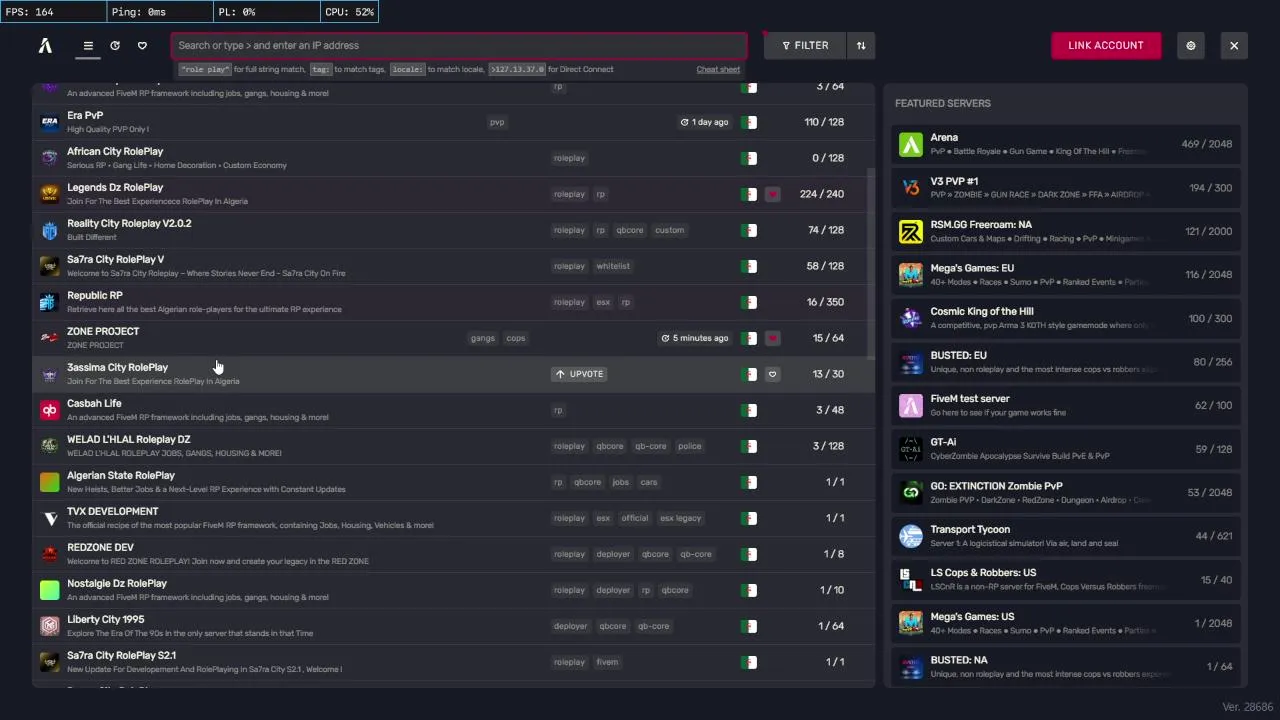Click the African City RolePlay server icon
The height and width of the screenshot is (720, 1280).
tap(49, 158)
